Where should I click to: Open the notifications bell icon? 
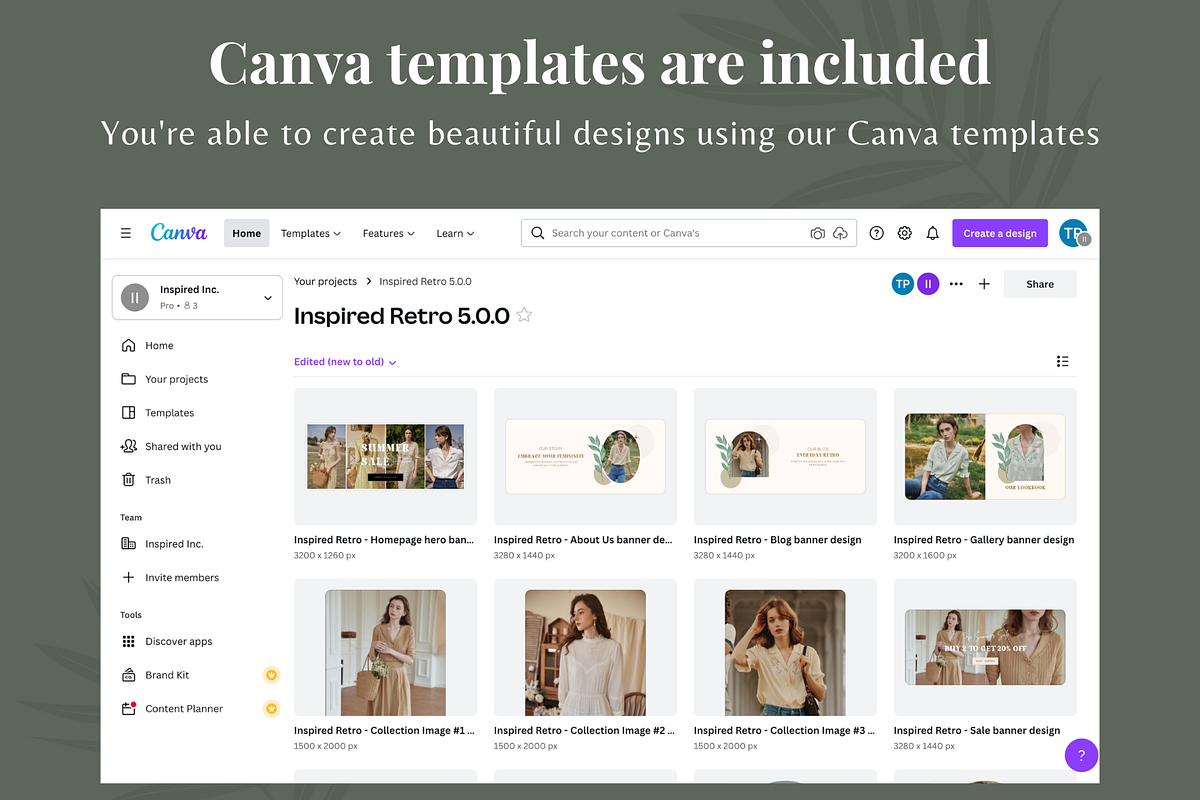pyautogui.click(x=933, y=233)
